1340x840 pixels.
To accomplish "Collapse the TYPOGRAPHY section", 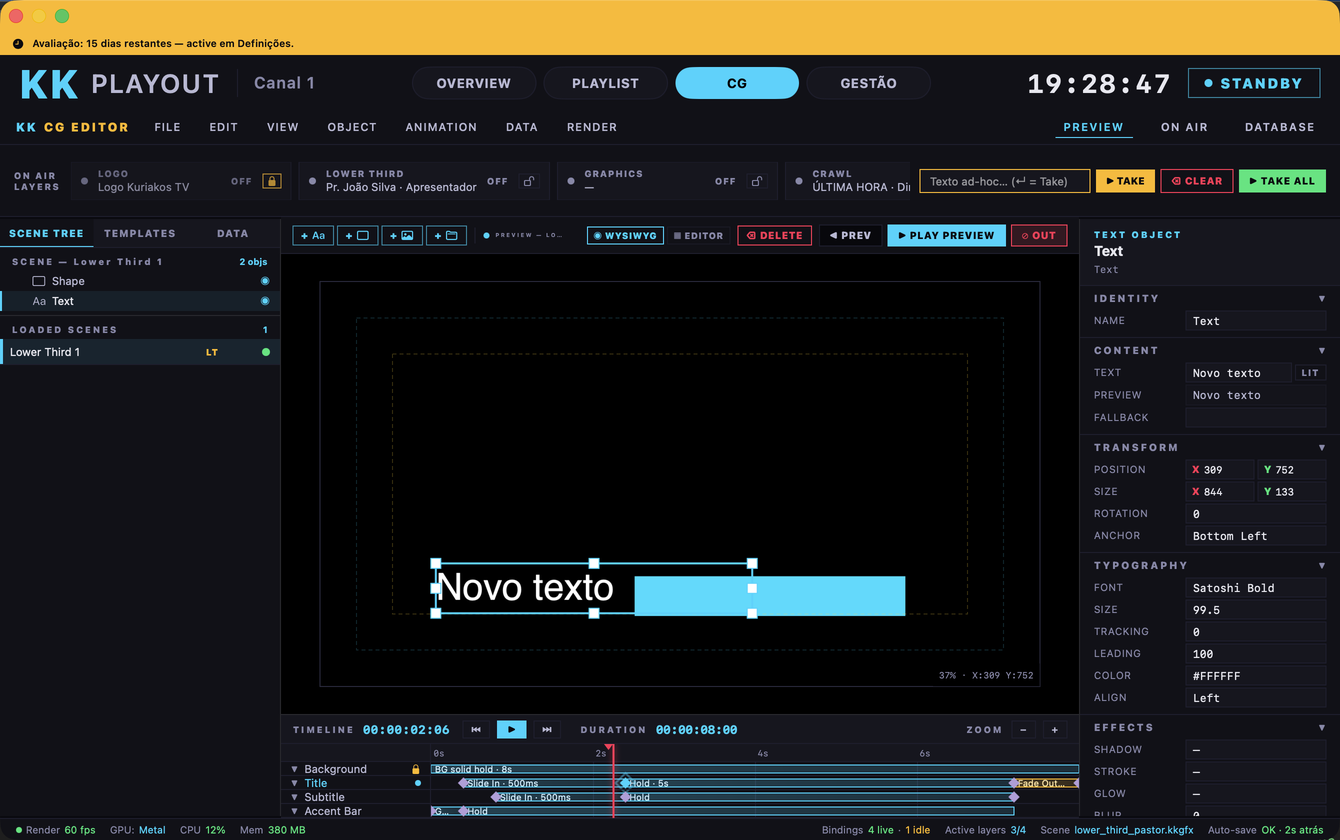I will pyautogui.click(x=1322, y=565).
